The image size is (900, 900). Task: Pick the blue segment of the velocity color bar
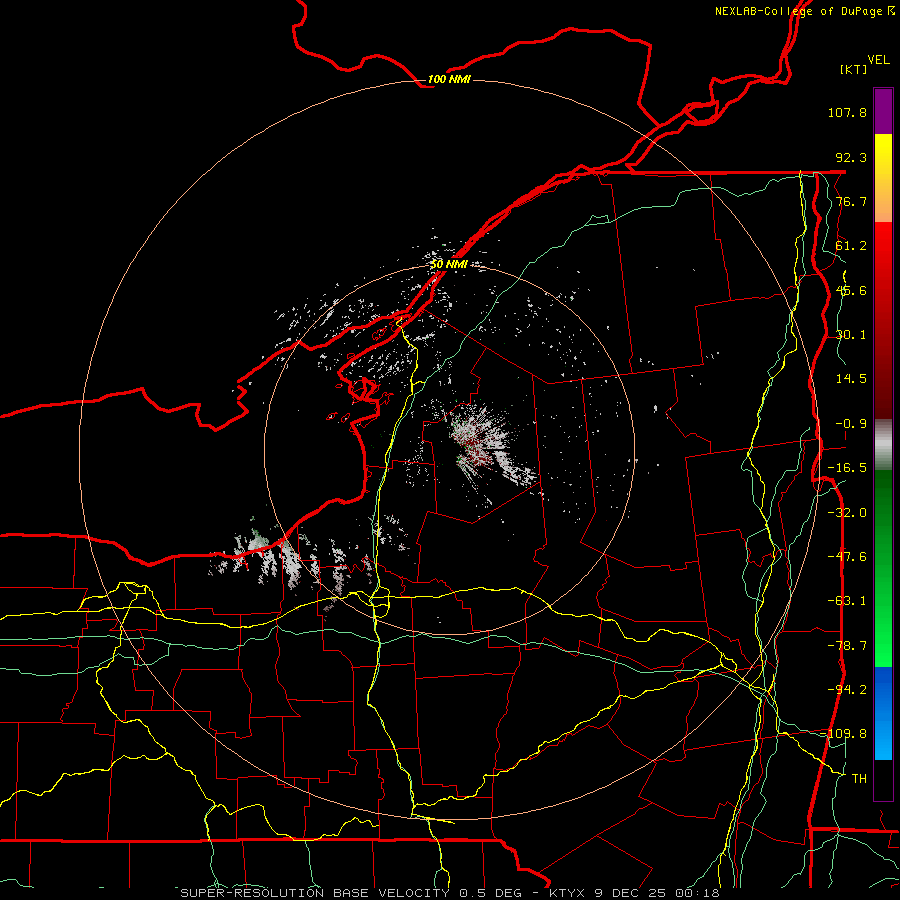point(883,713)
